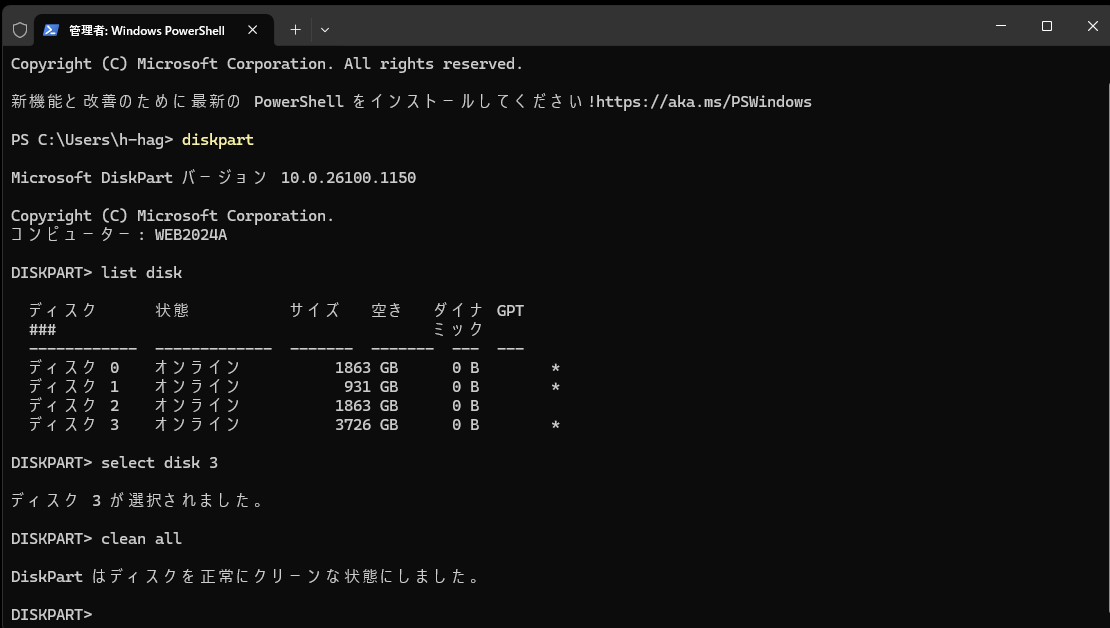
Task: Close the Windows PowerShell tab
Action: 253,30
